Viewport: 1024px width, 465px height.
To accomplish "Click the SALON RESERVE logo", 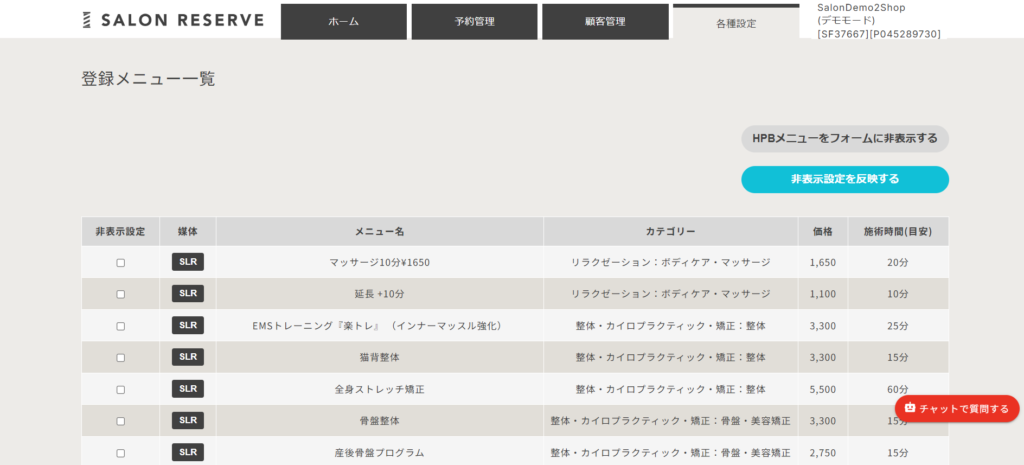I will coord(172,20).
